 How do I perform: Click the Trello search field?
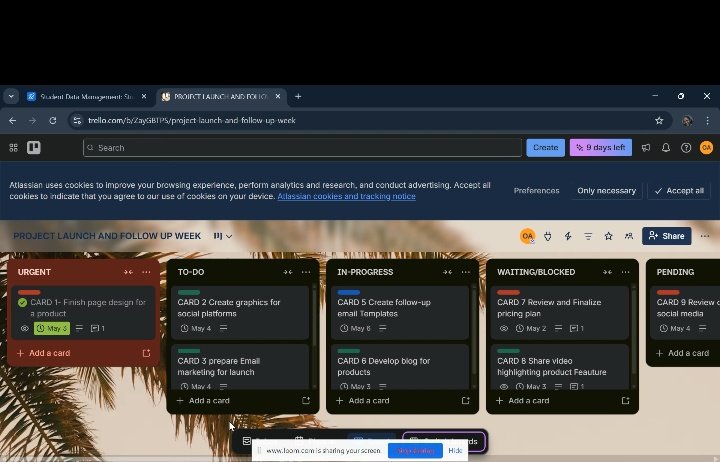click(x=302, y=148)
